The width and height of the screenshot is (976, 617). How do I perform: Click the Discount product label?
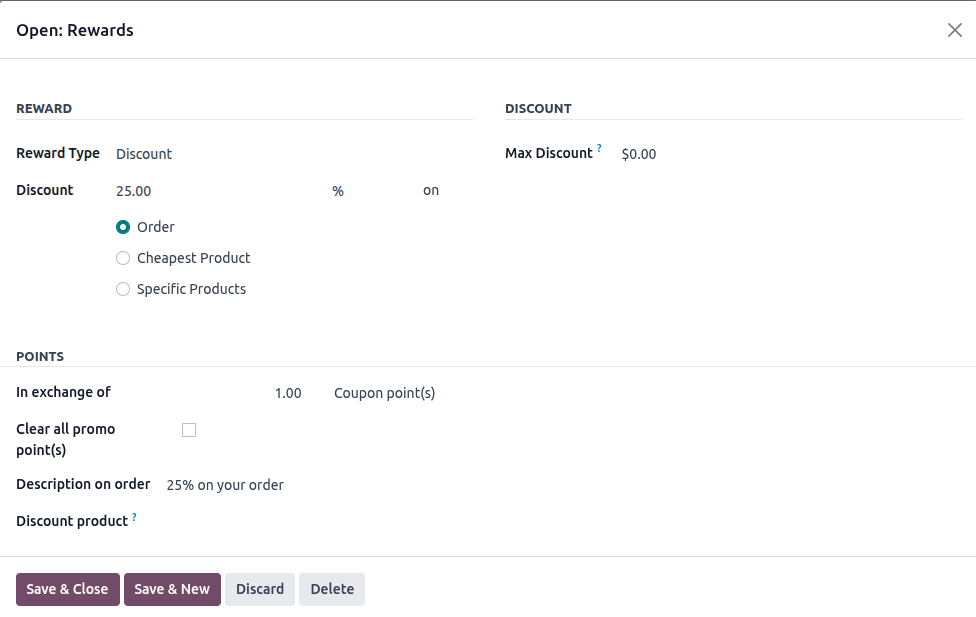pyautogui.click(x=72, y=521)
